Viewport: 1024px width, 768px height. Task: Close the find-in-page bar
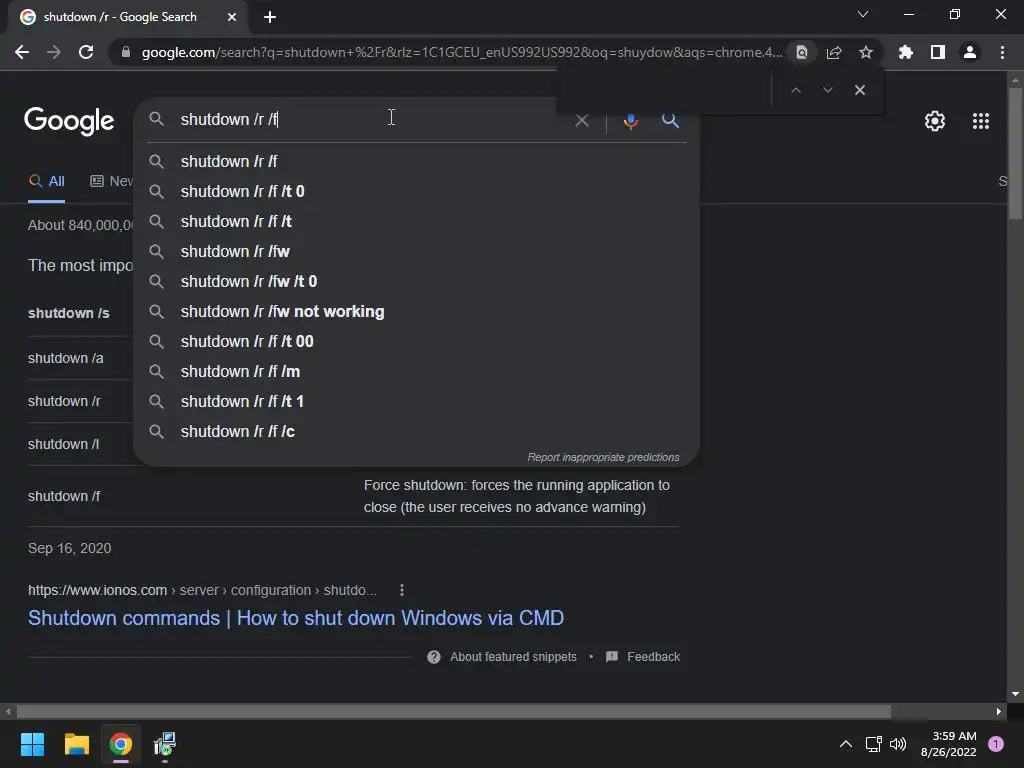[x=860, y=90]
